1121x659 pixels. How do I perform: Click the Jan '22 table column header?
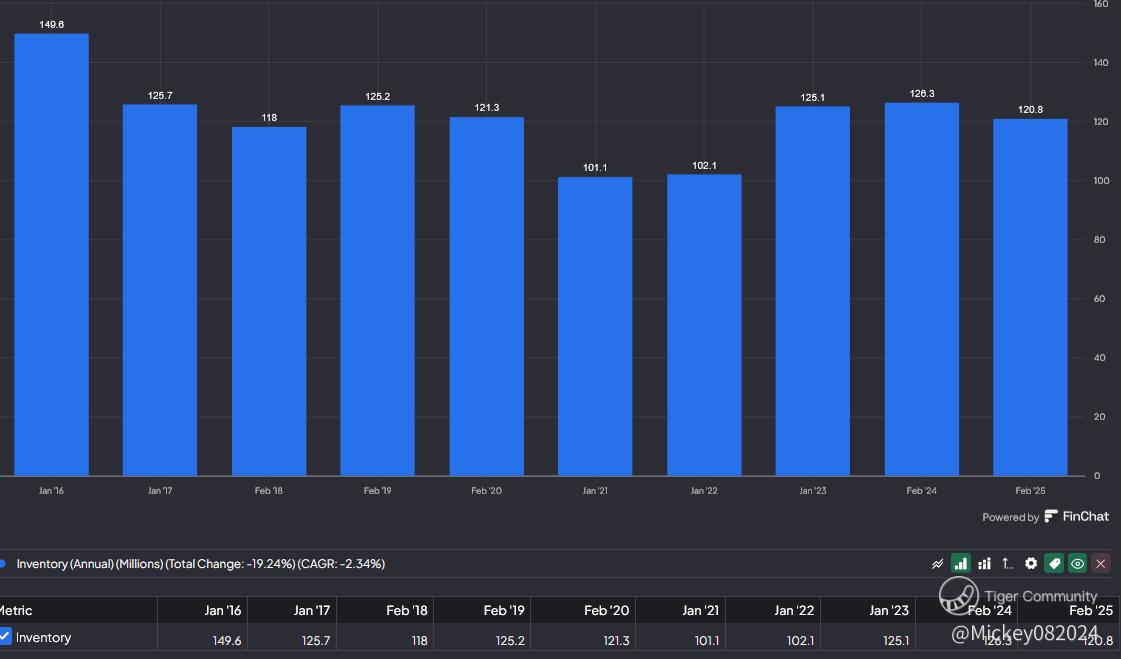coord(795,610)
